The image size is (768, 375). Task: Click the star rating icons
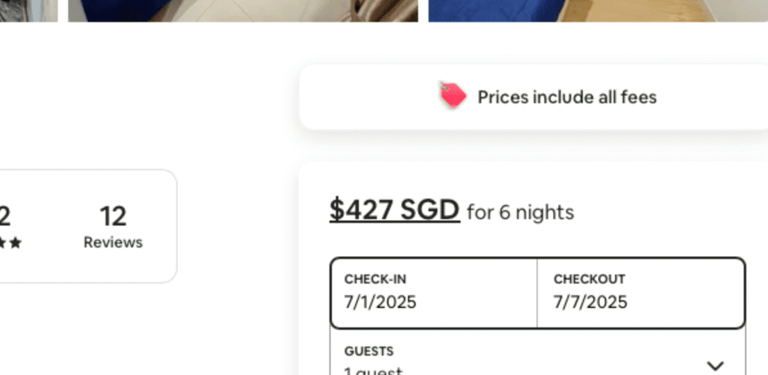[x=11, y=243]
